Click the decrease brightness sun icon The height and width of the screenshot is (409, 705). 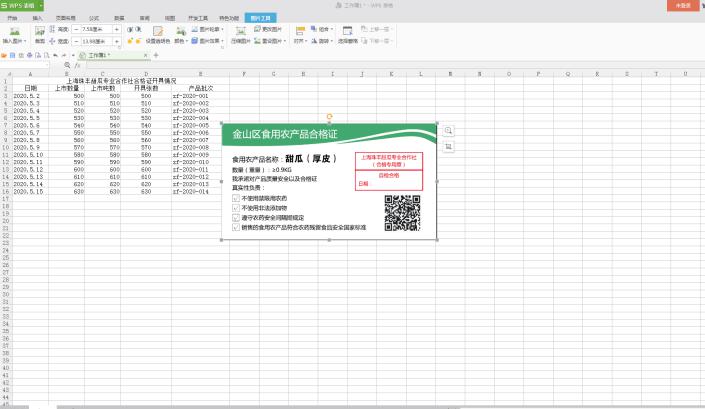[138, 41]
